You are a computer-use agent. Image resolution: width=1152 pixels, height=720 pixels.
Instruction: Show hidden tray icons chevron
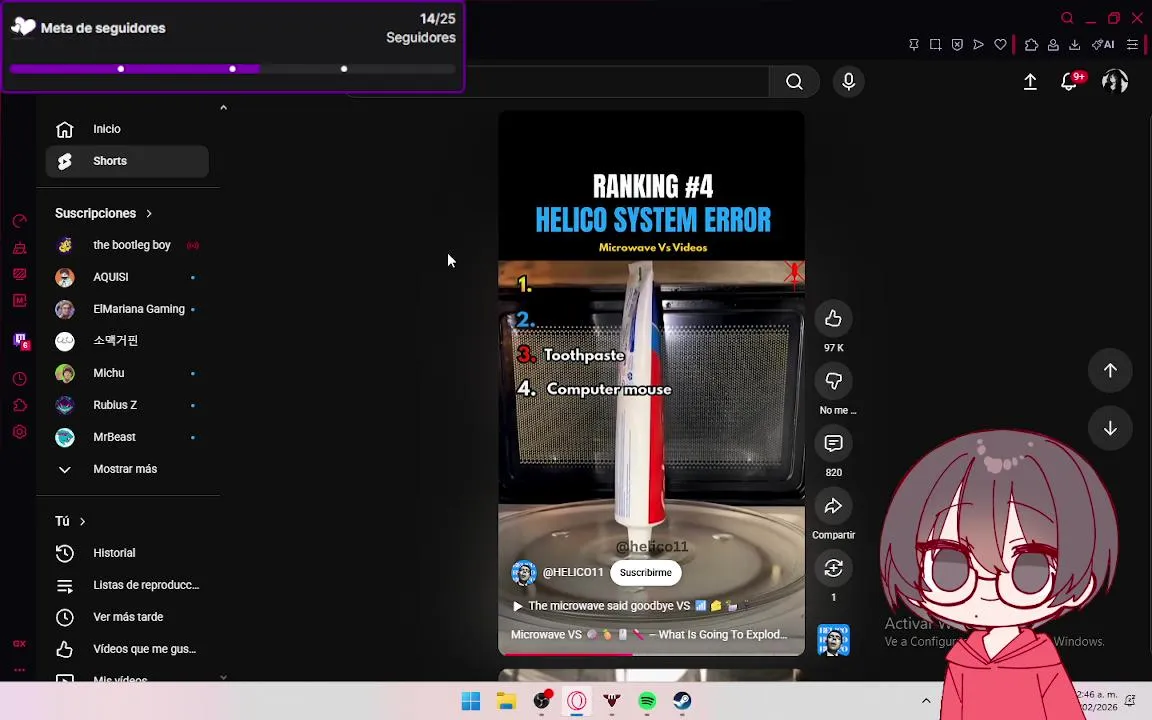point(926,700)
